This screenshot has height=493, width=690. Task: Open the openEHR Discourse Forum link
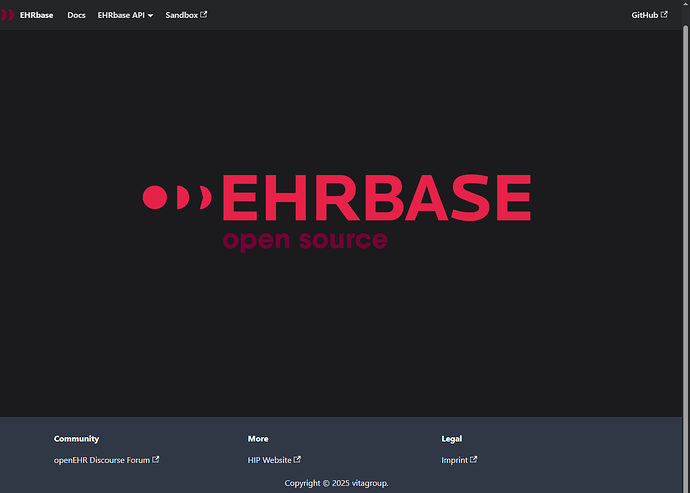[x=101, y=460]
